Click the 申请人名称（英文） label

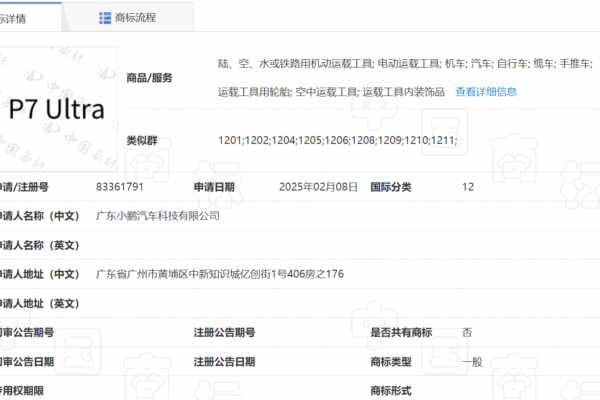[x=39, y=245]
